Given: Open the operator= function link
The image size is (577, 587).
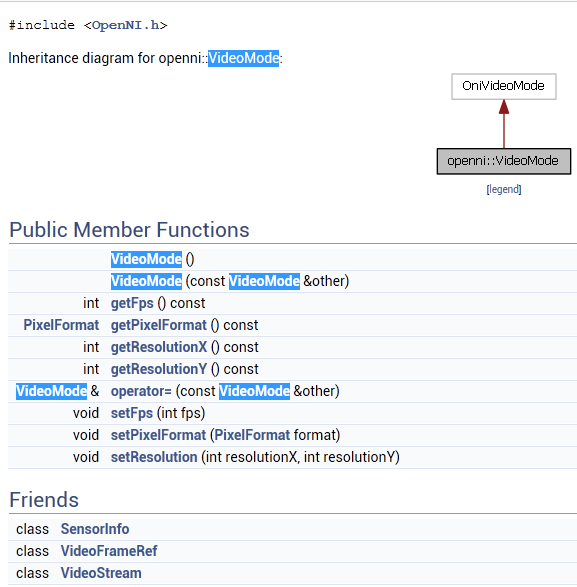Looking at the screenshot, I should click(141, 391).
